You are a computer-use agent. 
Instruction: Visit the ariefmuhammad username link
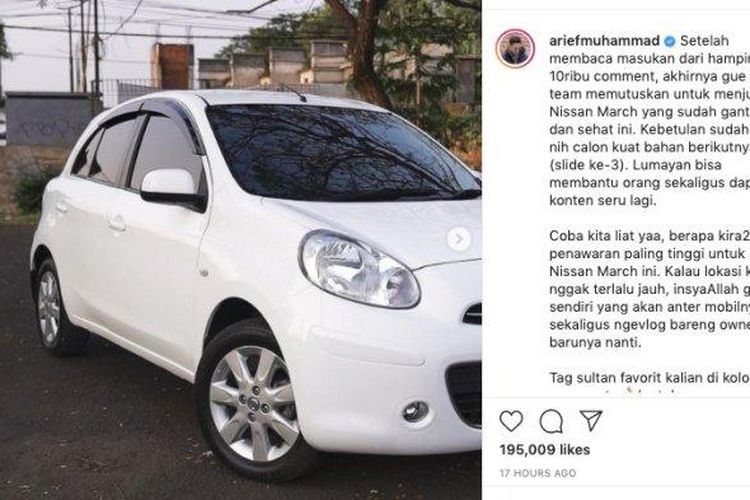(605, 41)
